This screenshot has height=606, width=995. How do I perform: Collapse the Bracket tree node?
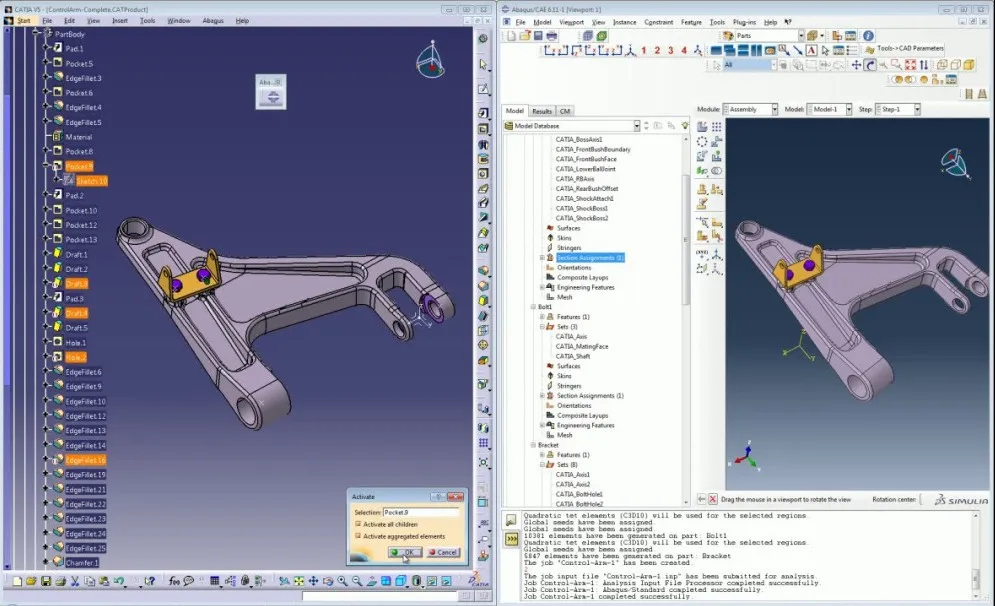[533, 445]
